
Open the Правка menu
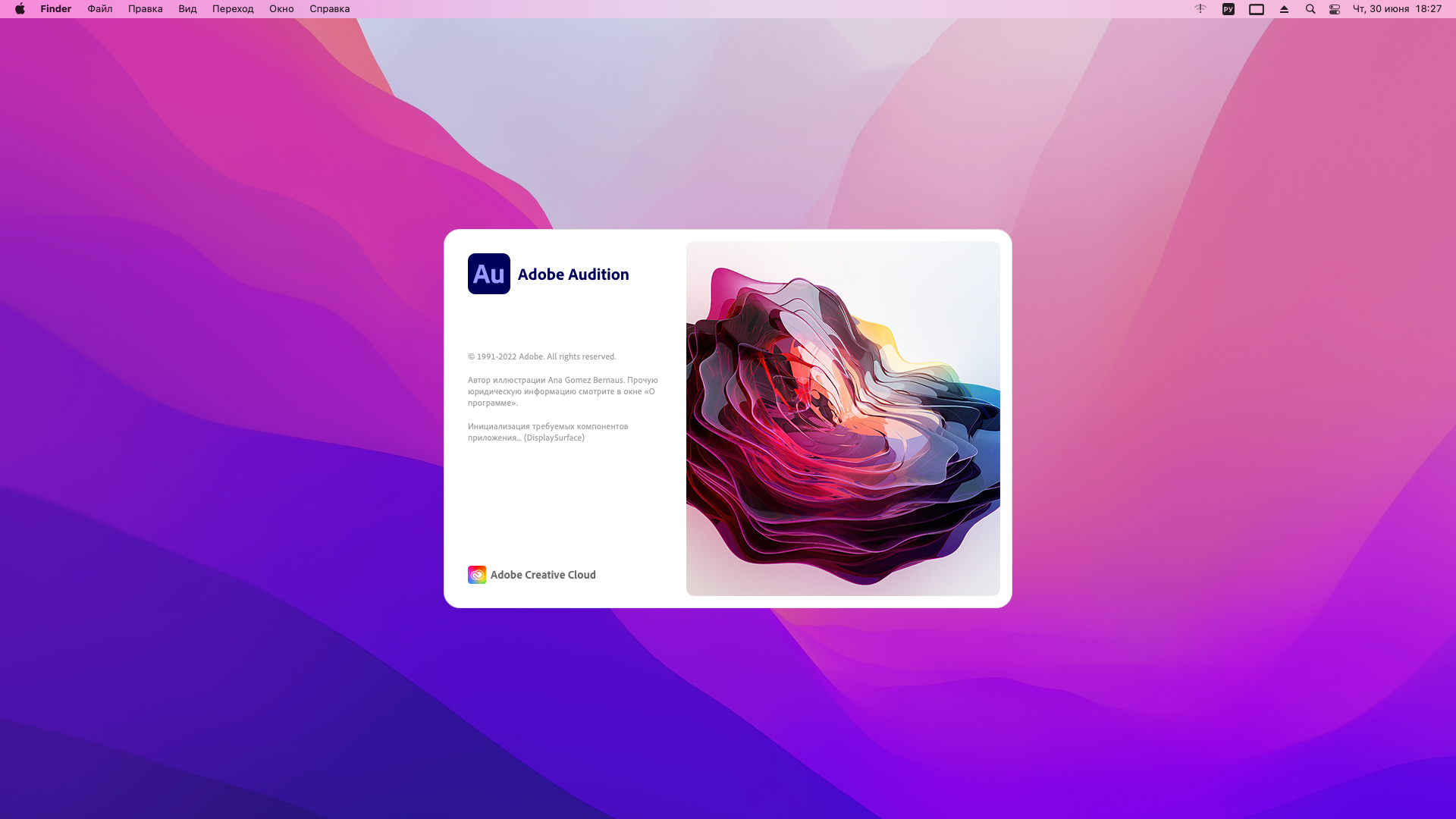(x=146, y=9)
